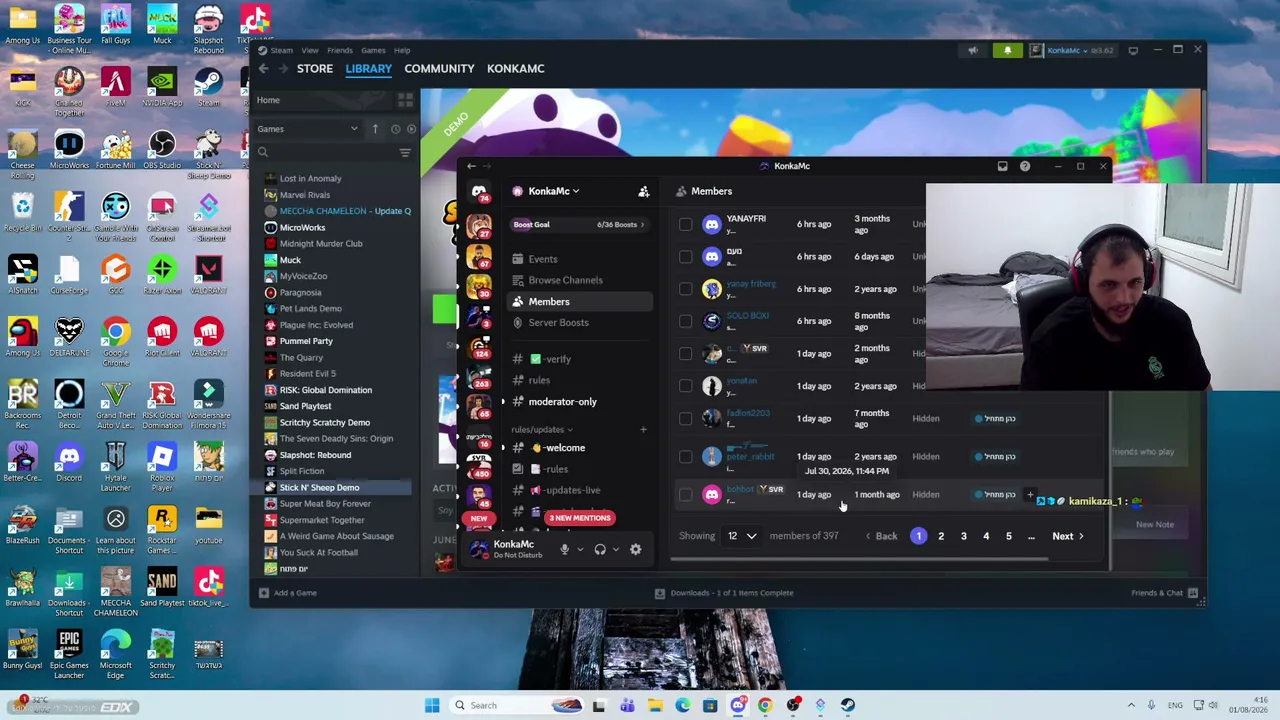Add a channel to rules/updates category
This screenshot has width=1280, height=720.
(x=643, y=429)
